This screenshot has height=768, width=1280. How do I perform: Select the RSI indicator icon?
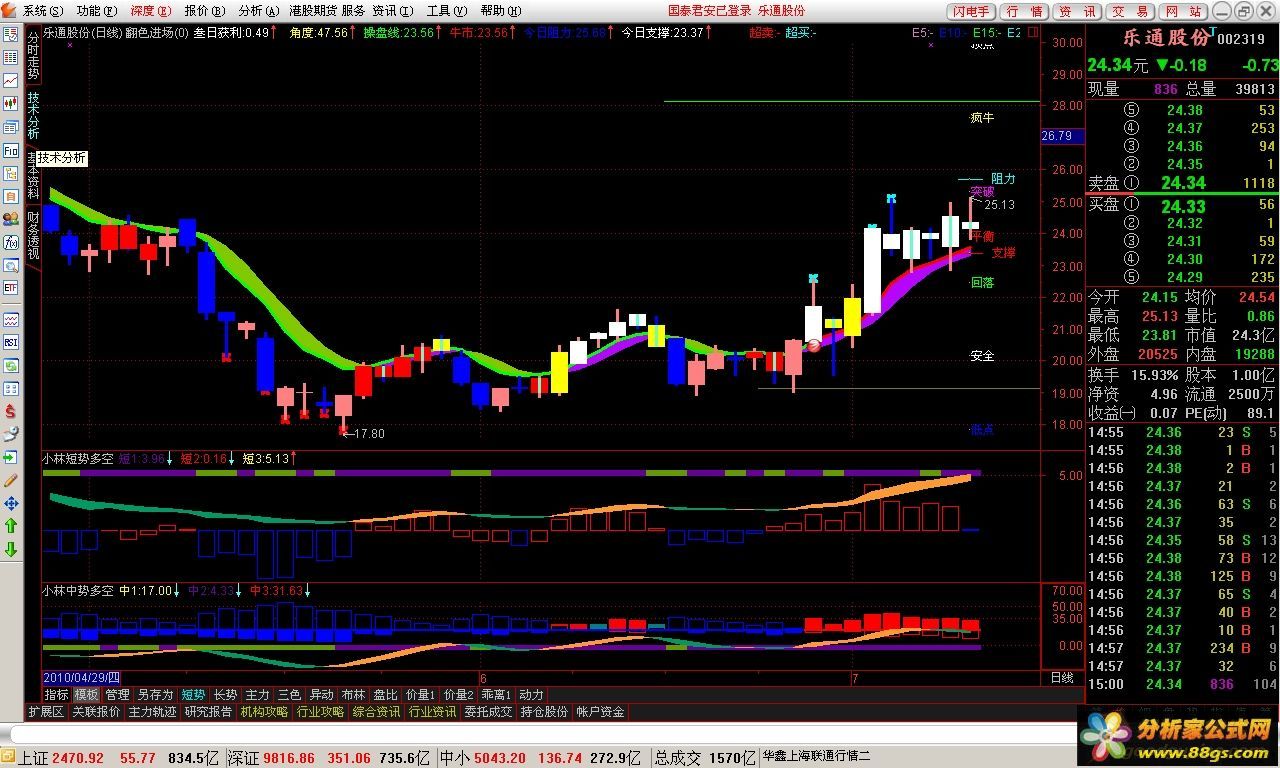pos(10,342)
